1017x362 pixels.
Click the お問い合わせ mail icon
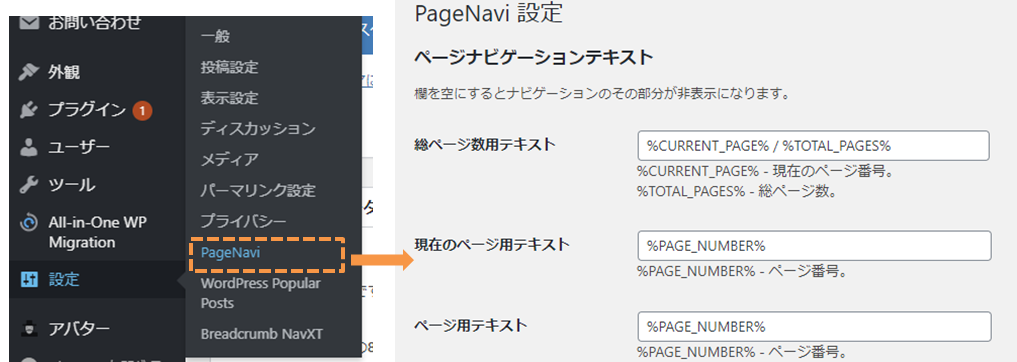tap(29, 23)
